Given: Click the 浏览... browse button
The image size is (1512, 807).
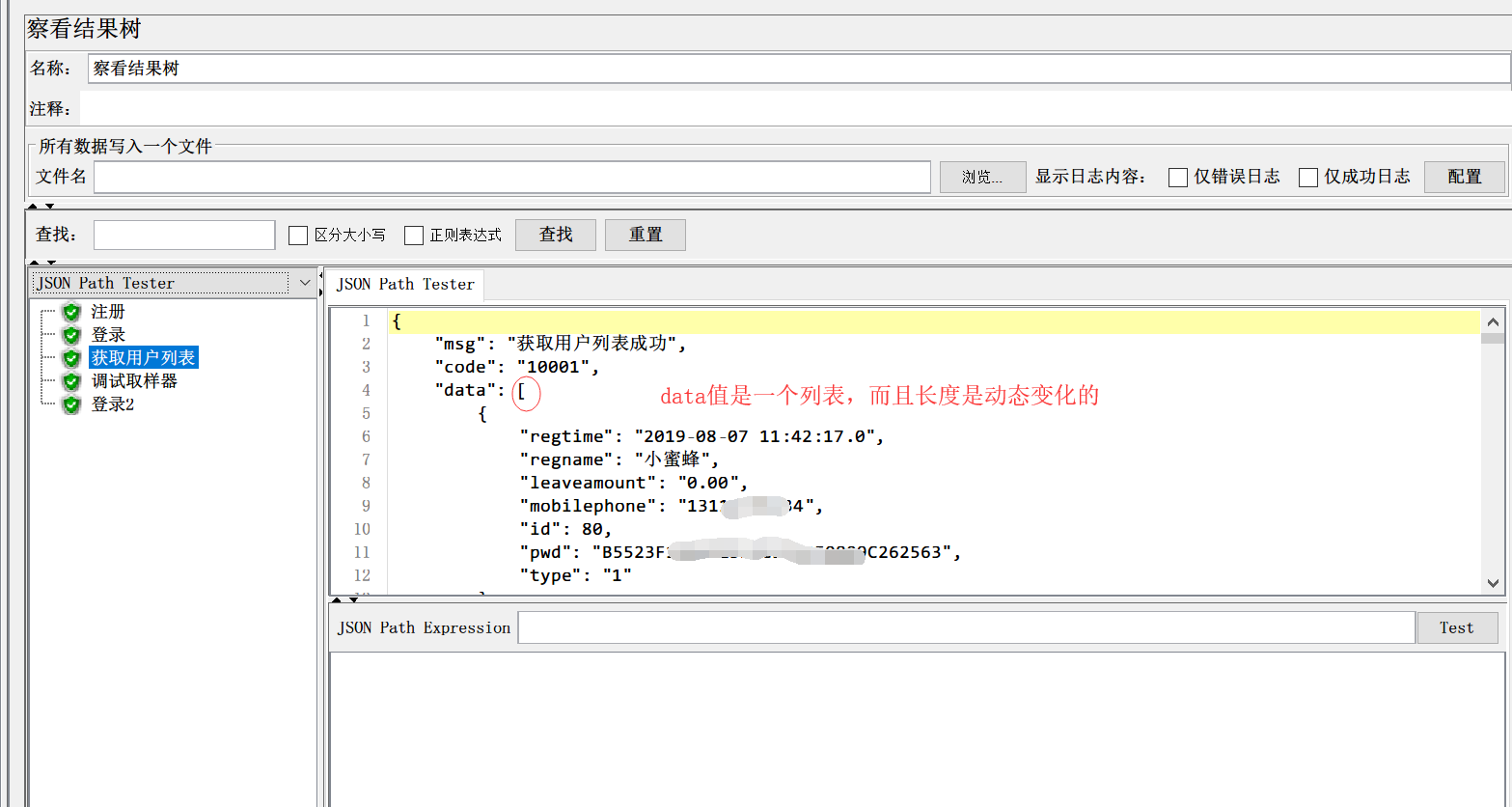Looking at the screenshot, I should click(982, 178).
